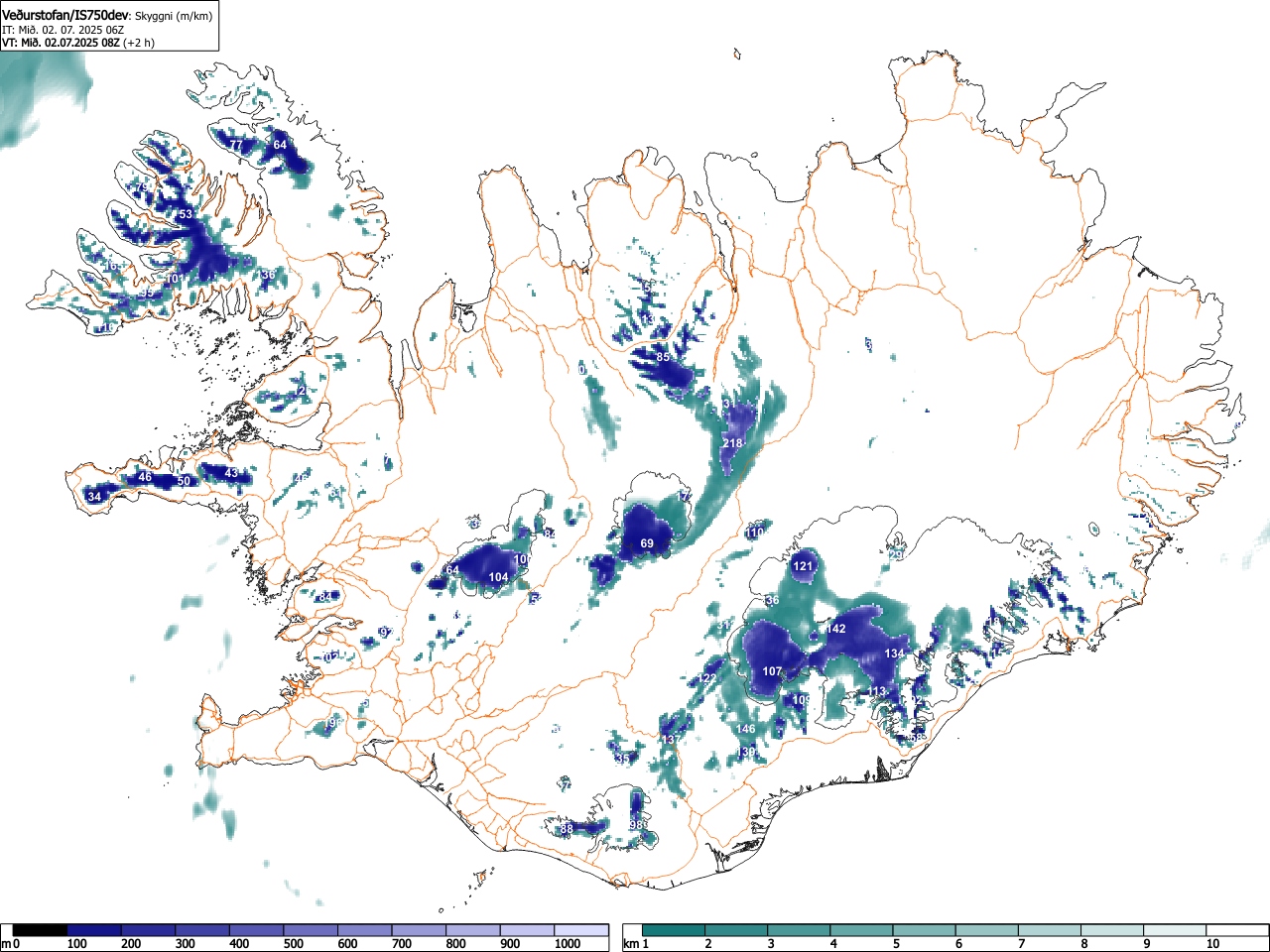Click the 142 visibility value
The width and height of the screenshot is (1270, 952).
click(x=836, y=629)
